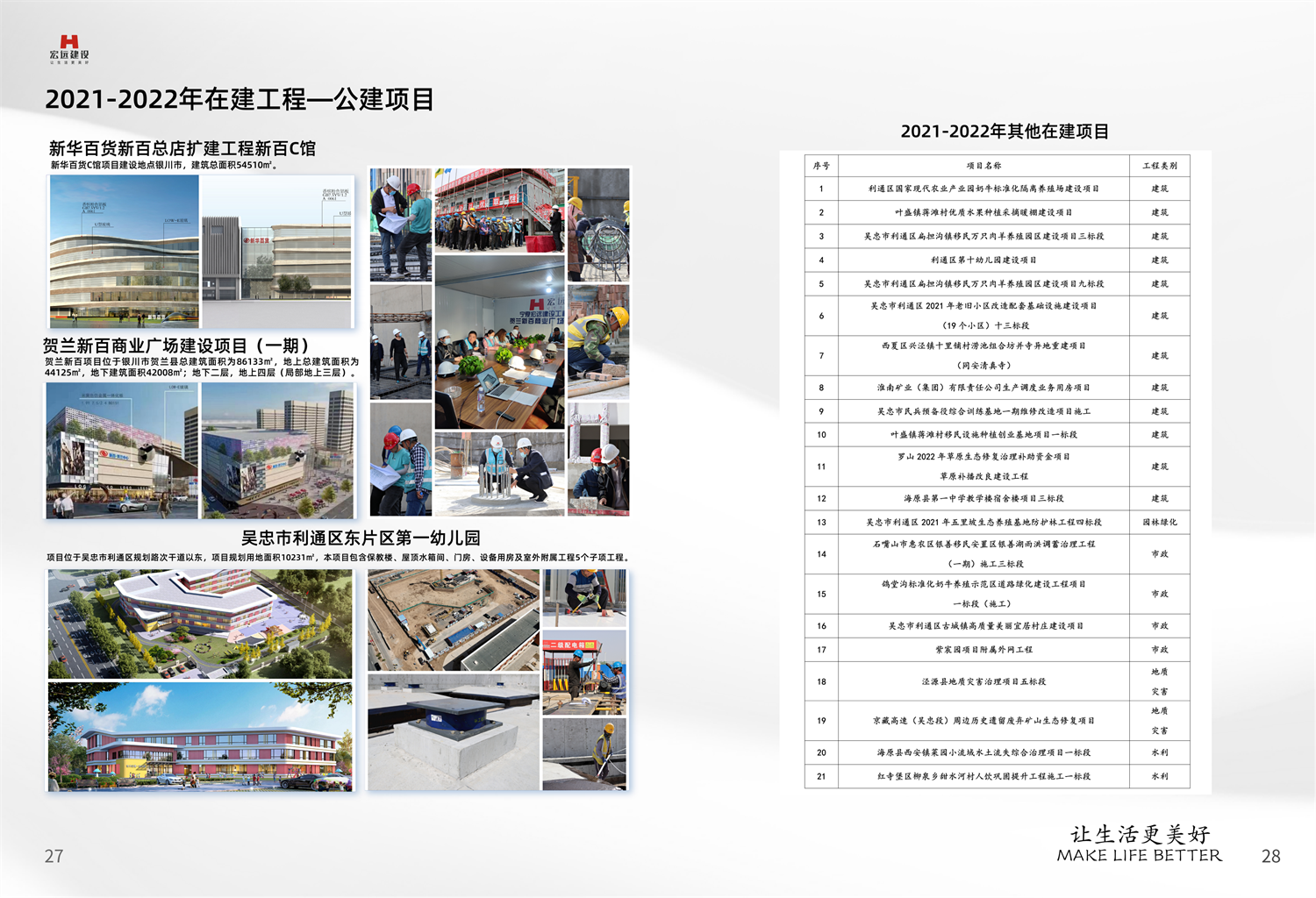Select row 西夏区兴泾镇十里铺村 (同安清真寺)
The height and width of the screenshot is (898, 1316).
coord(997,355)
